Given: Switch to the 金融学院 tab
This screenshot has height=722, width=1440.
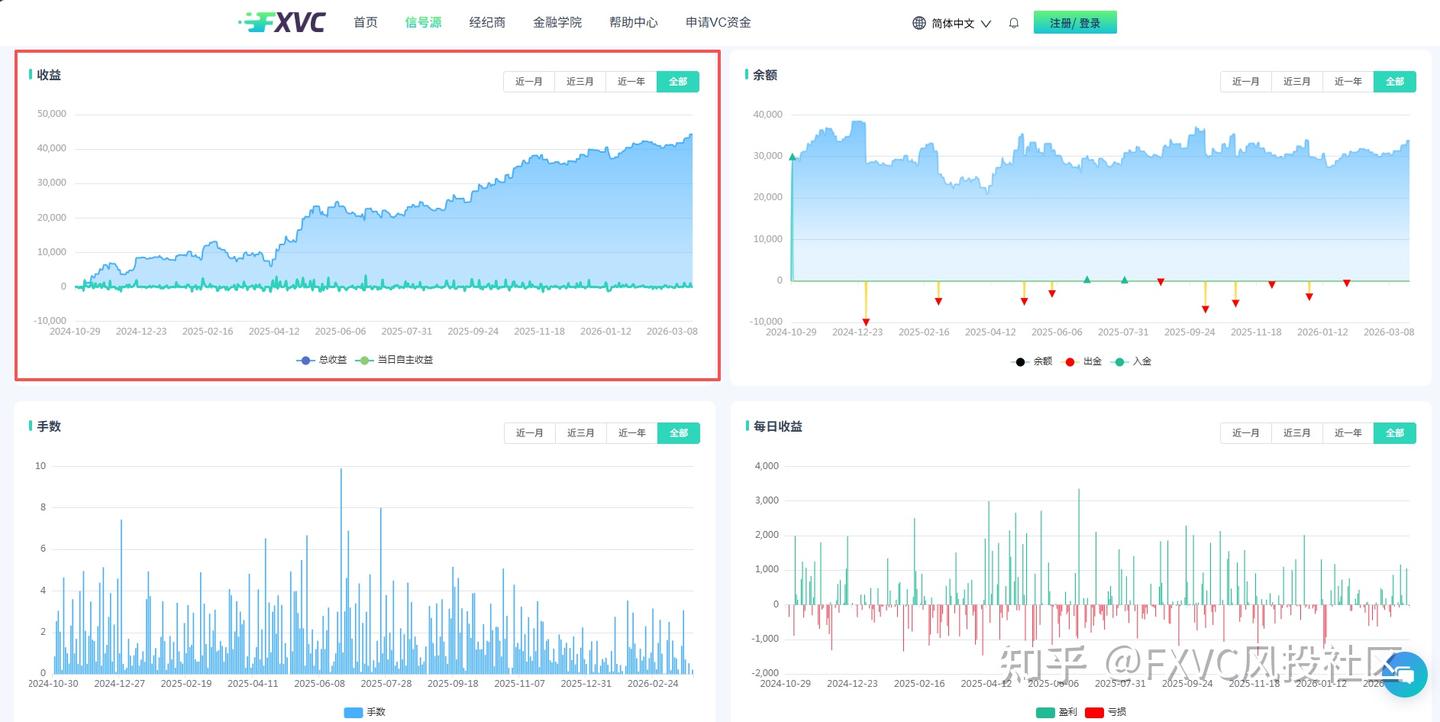Looking at the screenshot, I should [557, 22].
